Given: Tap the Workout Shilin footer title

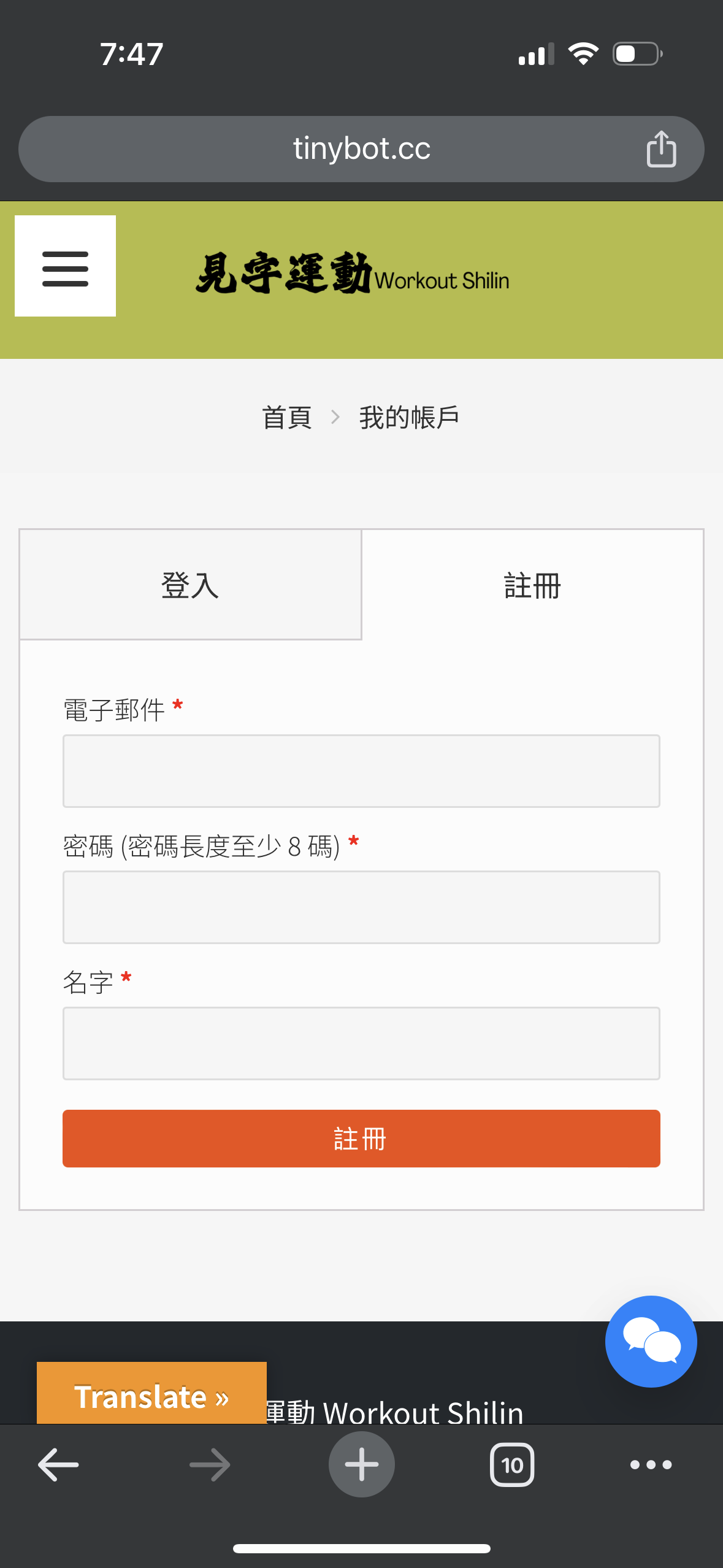Looking at the screenshot, I should pos(395,1412).
